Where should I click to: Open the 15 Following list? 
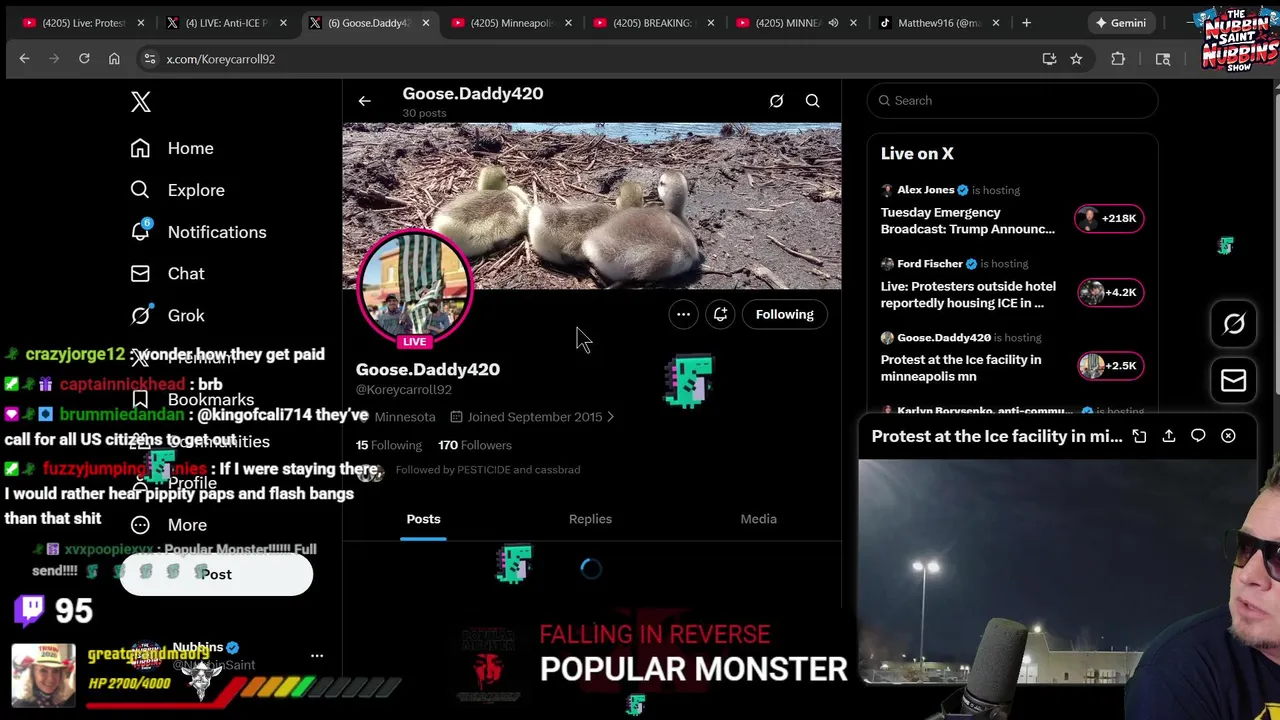(389, 445)
